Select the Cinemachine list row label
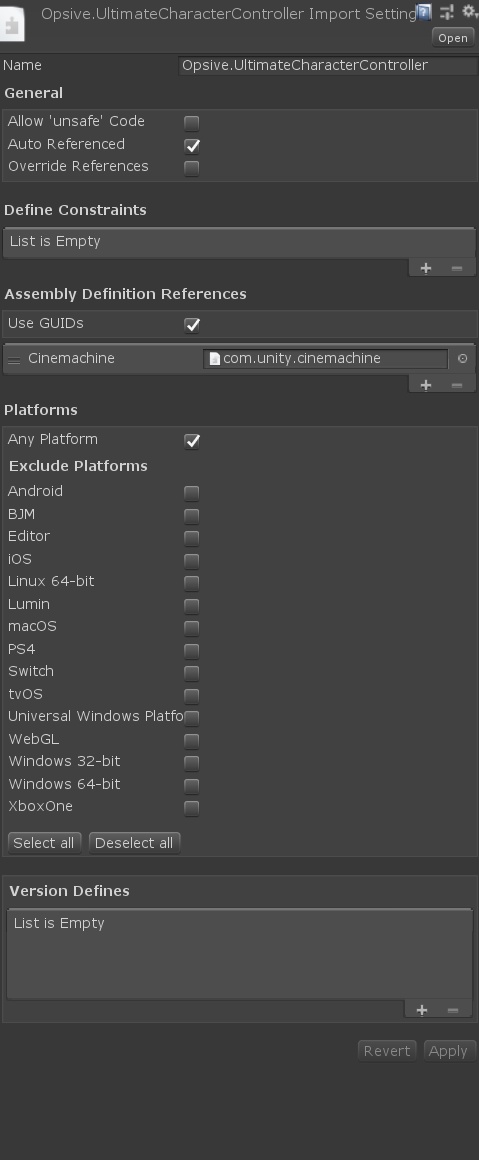The height and width of the screenshot is (1160, 479). click(71, 358)
